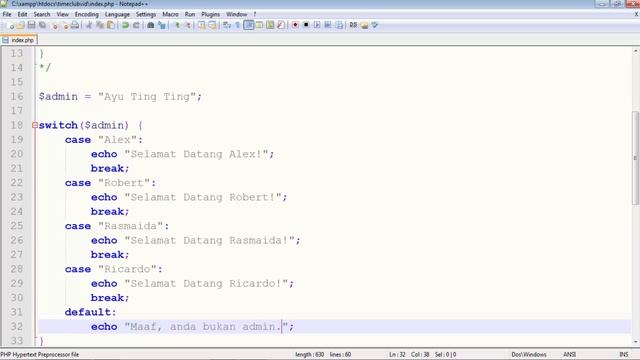Click Dos\Windows line ending in status bar
The width and height of the screenshot is (640, 360).
529,355
